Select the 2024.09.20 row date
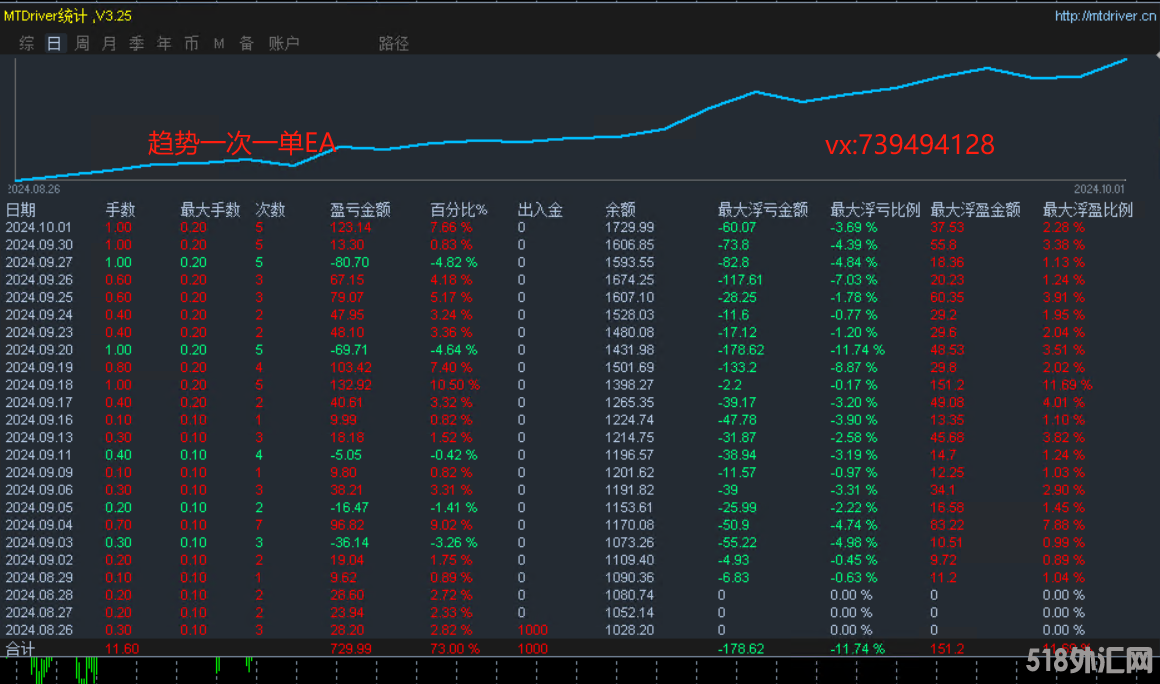1160x684 pixels. point(39,350)
